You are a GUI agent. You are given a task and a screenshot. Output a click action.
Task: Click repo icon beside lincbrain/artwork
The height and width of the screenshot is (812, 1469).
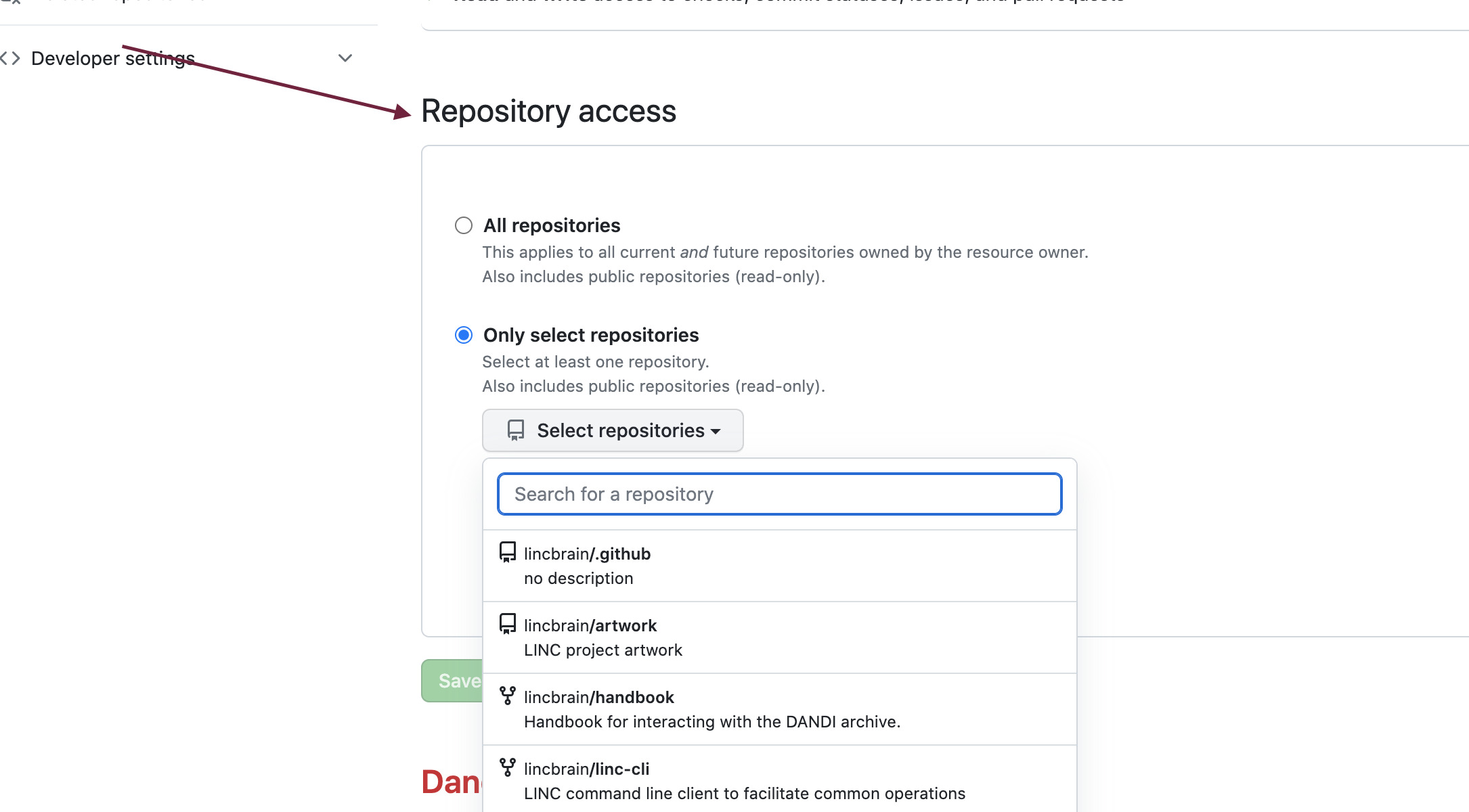tap(507, 624)
